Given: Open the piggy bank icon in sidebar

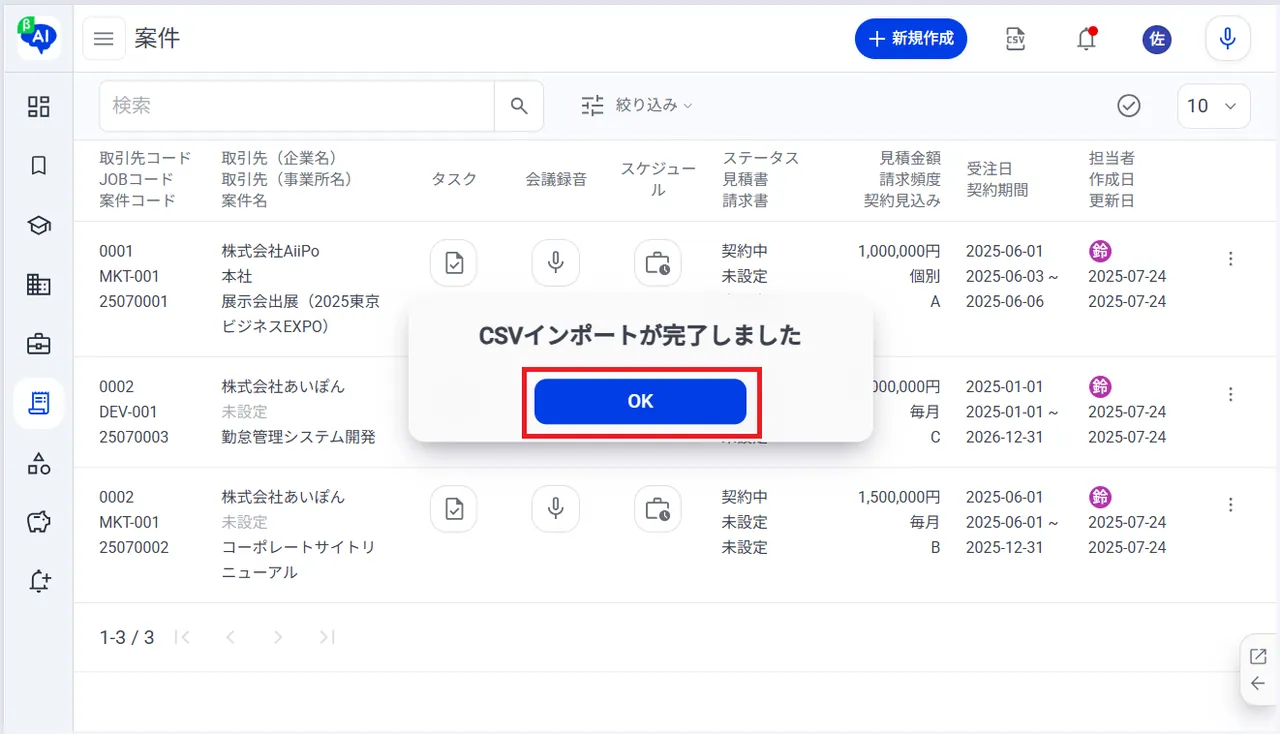Looking at the screenshot, I should point(39,522).
